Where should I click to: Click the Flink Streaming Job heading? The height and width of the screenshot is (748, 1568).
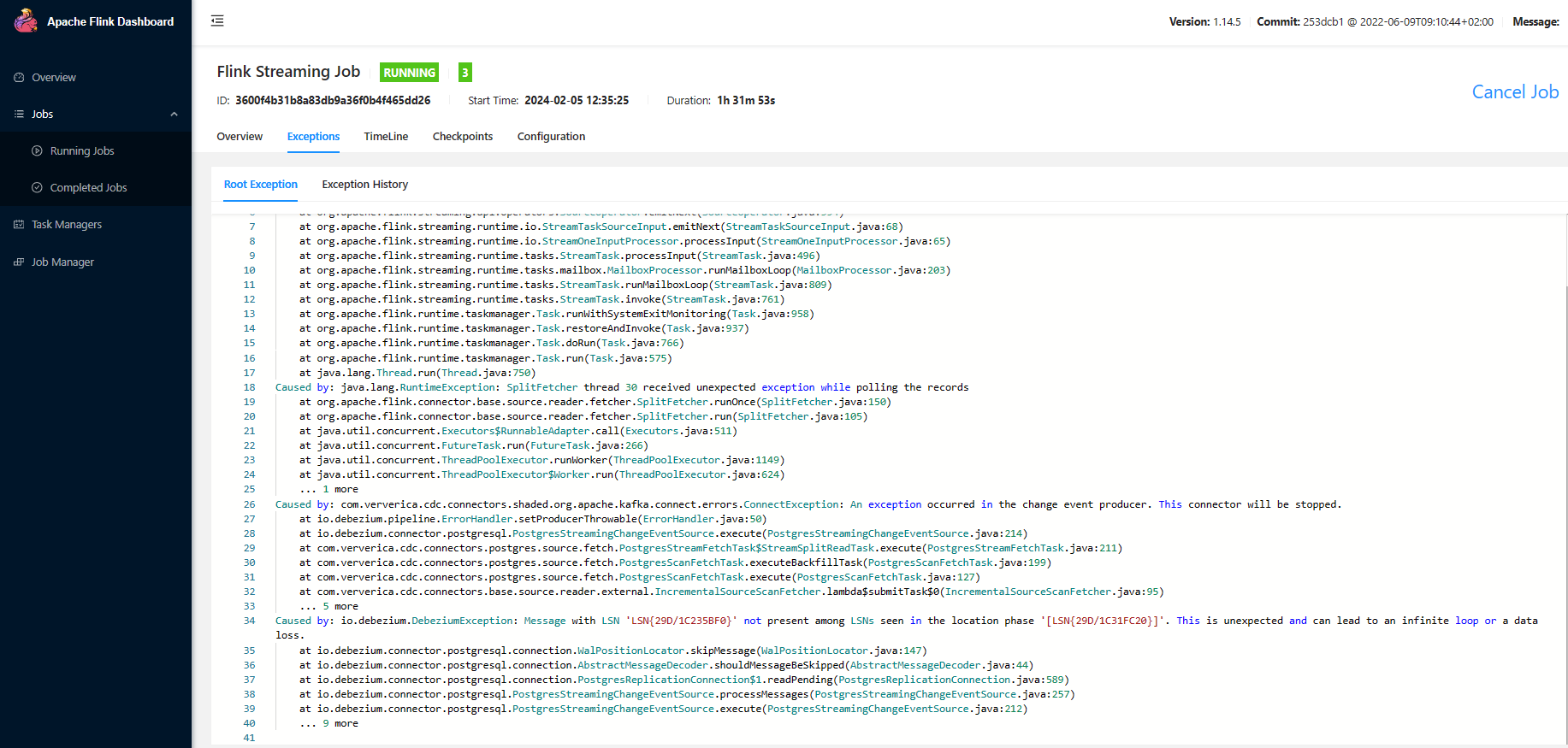tap(288, 72)
